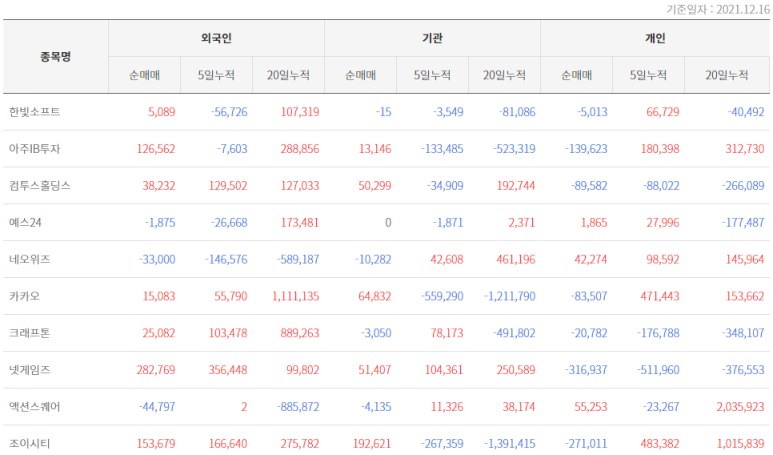Select the 192,621 cell
773x455 pixels.
point(372,444)
